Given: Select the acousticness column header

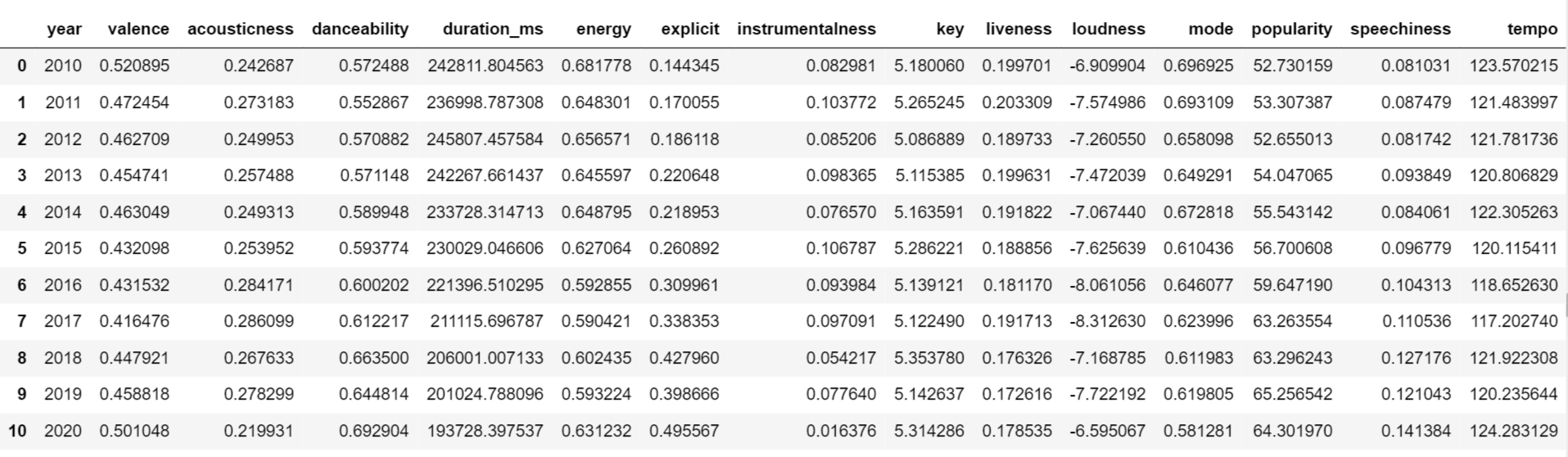Looking at the screenshot, I should pos(240,29).
